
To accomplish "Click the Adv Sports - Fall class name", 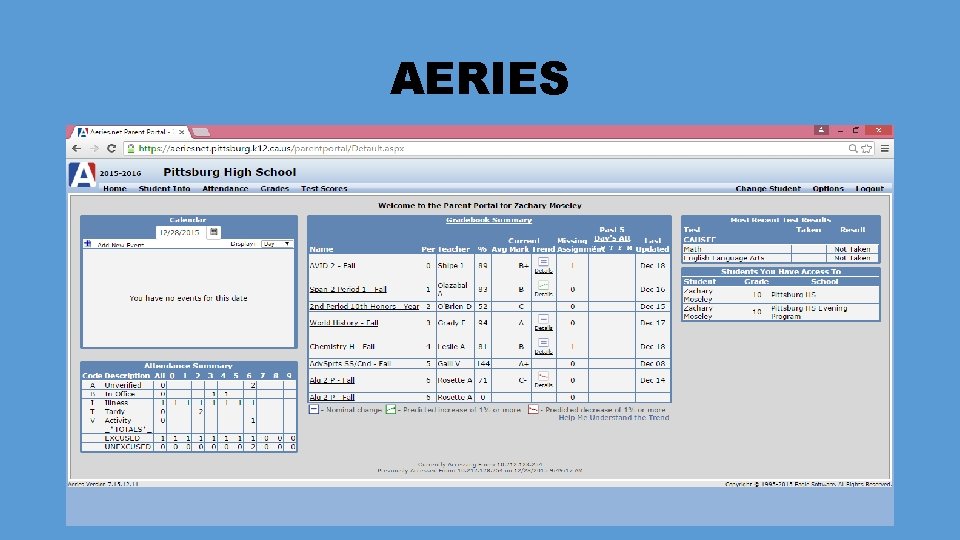I will pyautogui.click(x=350, y=364).
